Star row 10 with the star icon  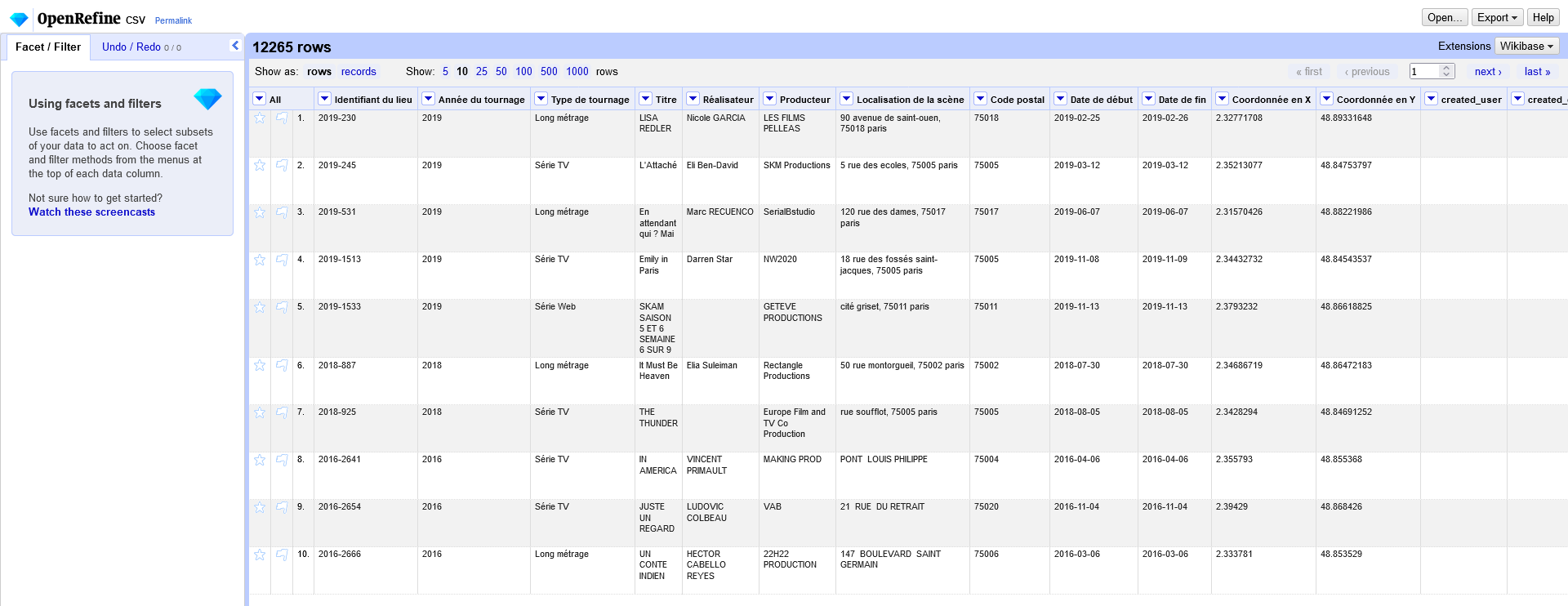260,555
